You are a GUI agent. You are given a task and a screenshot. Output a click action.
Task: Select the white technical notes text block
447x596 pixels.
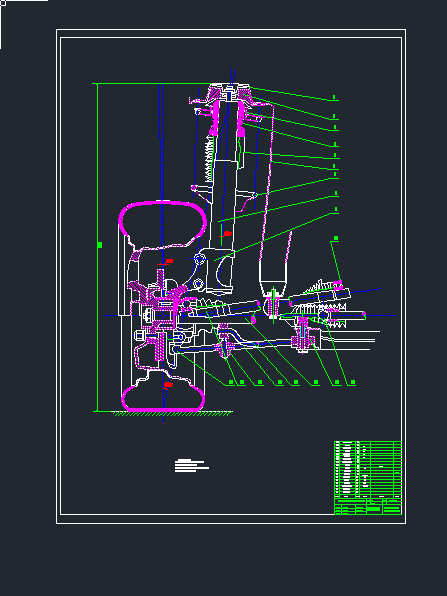[192, 466]
